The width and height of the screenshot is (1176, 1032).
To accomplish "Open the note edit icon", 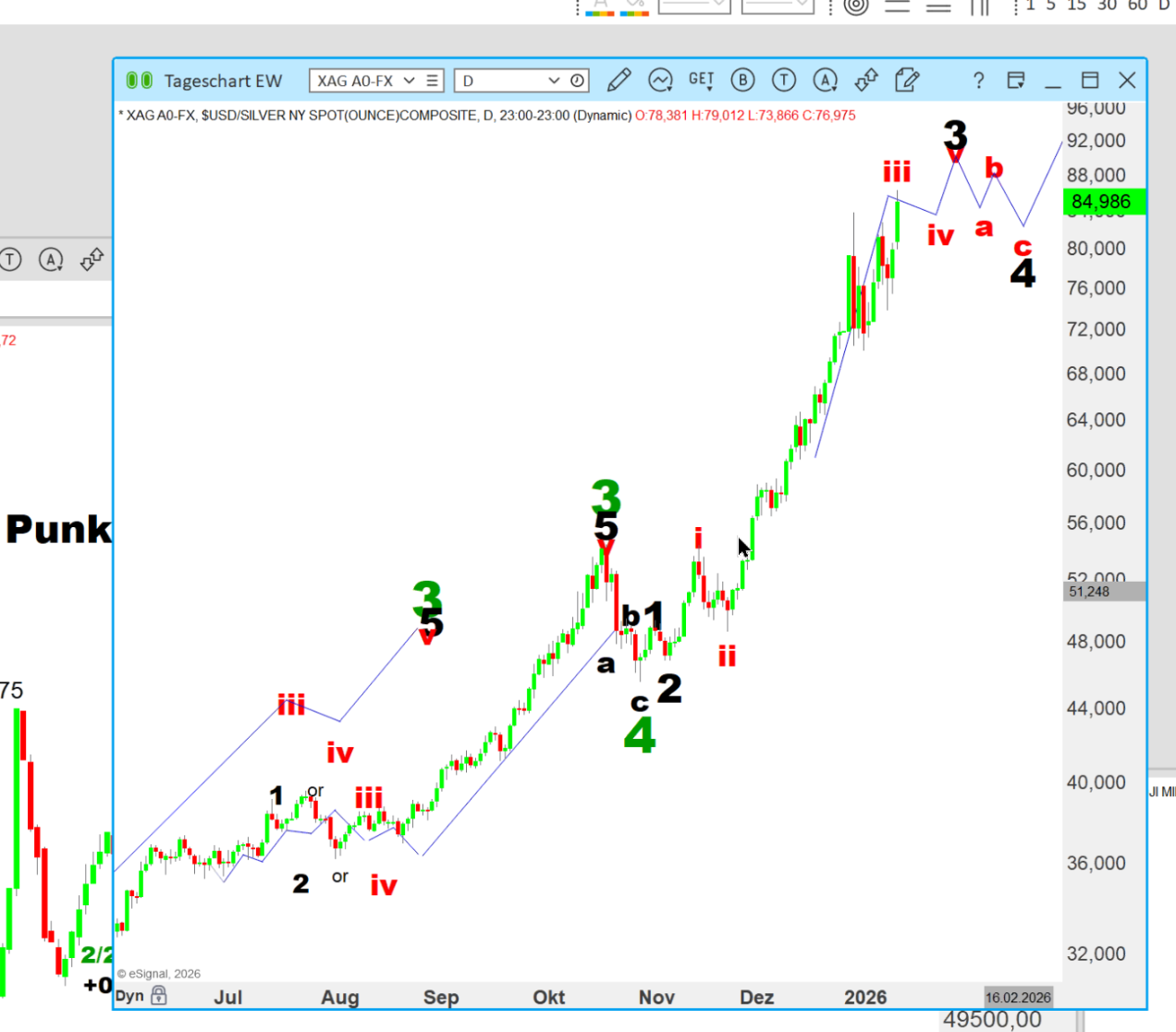I will pos(907,80).
